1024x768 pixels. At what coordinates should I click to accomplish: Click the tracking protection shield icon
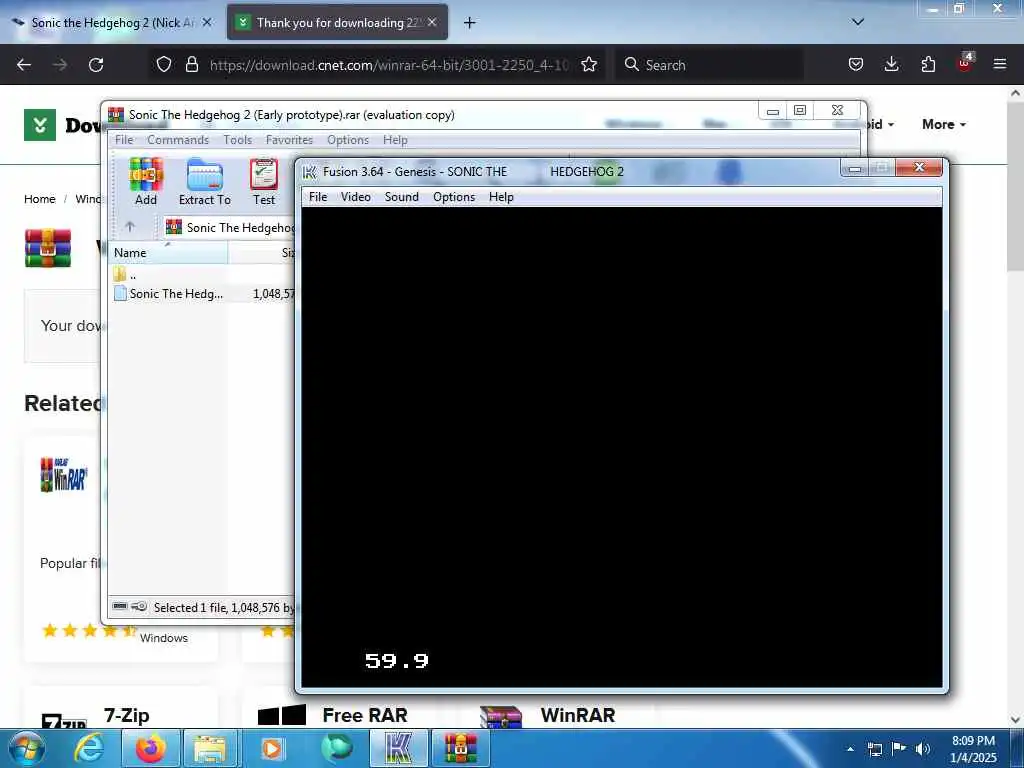tap(164, 64)
